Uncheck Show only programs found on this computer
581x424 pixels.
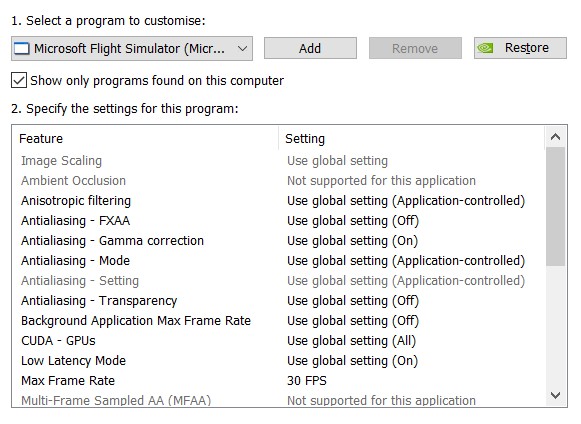click(x=19, y=80)
